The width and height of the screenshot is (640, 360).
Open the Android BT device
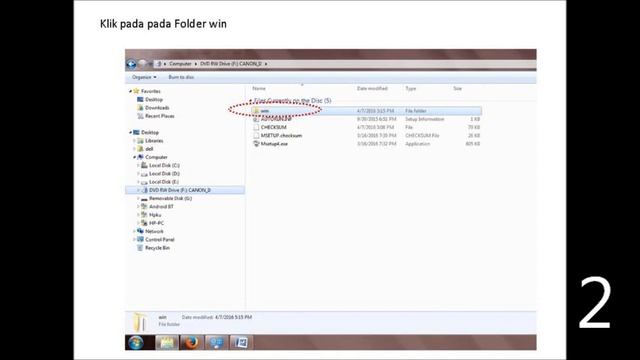(161, 207)
